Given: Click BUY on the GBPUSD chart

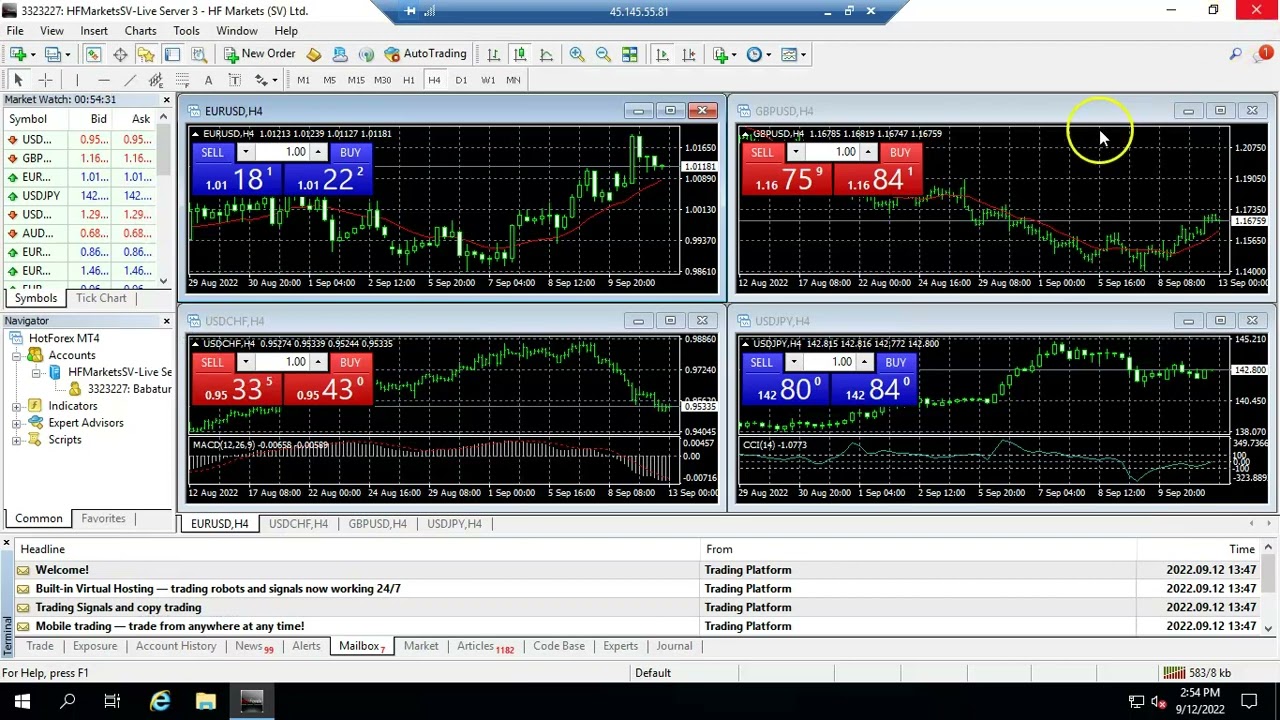Looking at the screenshot, I should click(899, 152).
